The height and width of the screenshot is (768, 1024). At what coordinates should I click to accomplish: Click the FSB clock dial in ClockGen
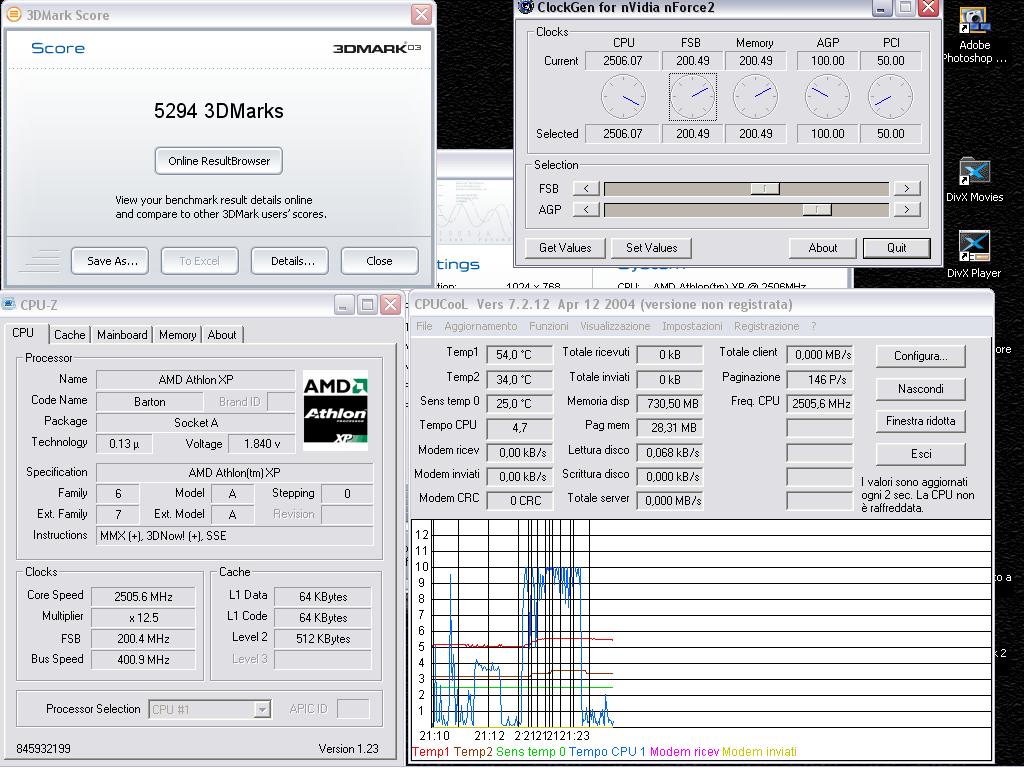click(x=692, y=97)
